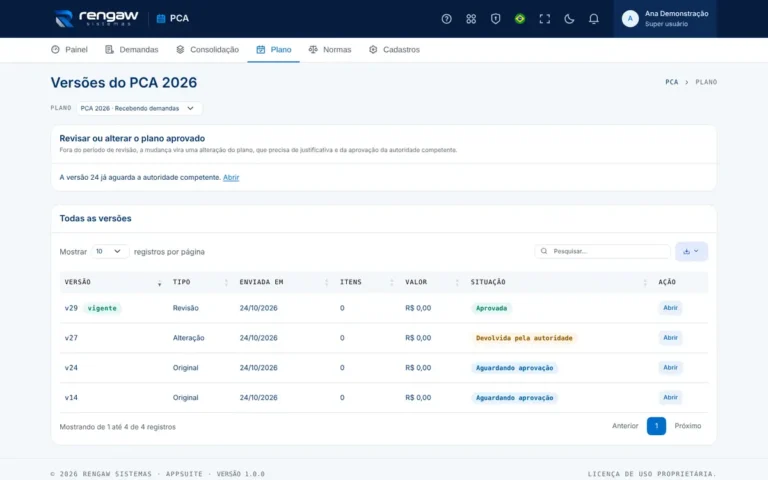Click the shield security icon
The height and width of the screenshot is (480, 768).
495,19
